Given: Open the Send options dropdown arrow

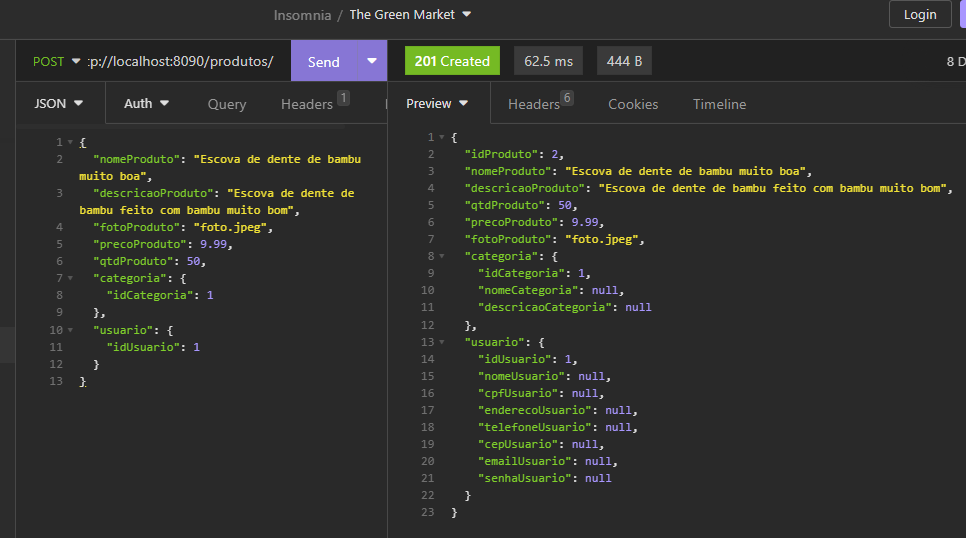Looking at the screenshot, I should [371, 61].
